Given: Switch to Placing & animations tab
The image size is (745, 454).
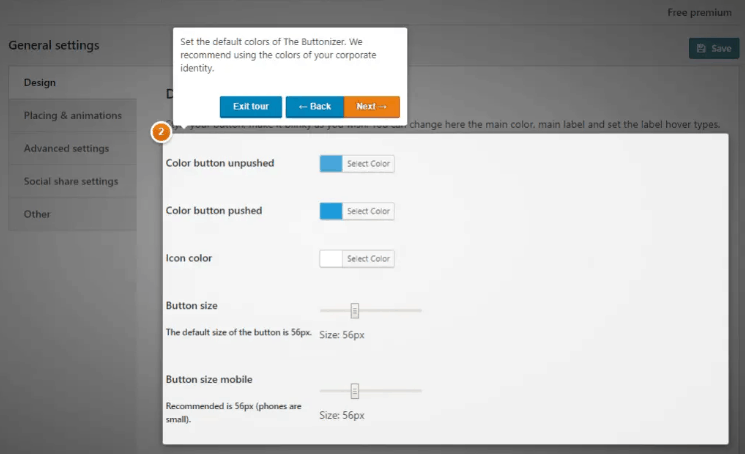Looking at the screenshot, I should (72, 115).
